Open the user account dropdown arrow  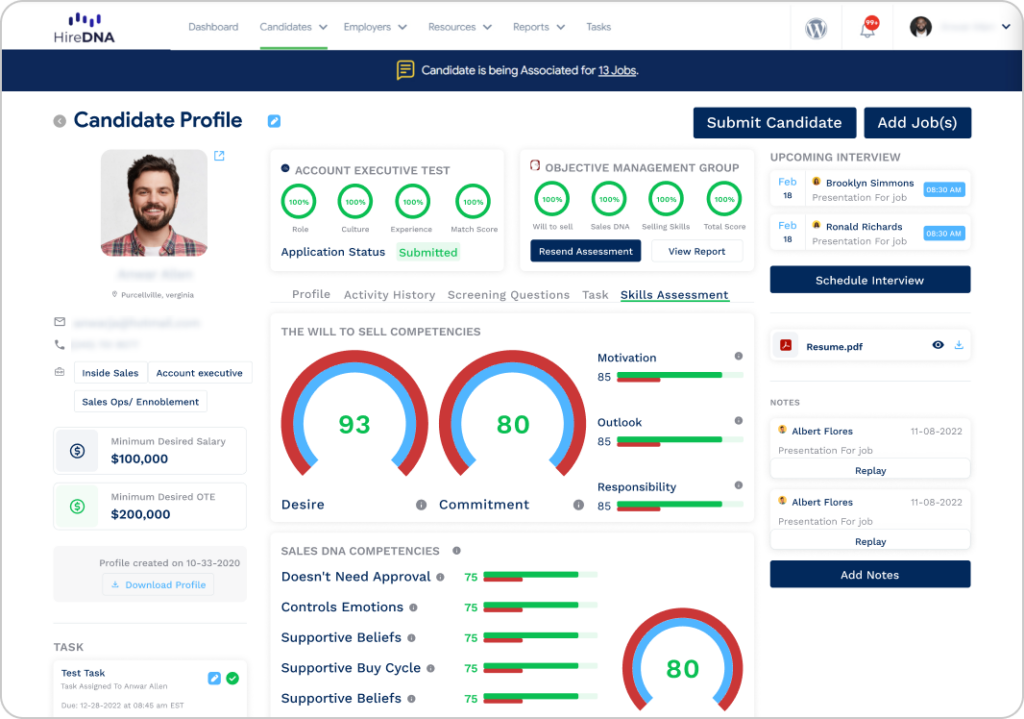[1006, 27]
